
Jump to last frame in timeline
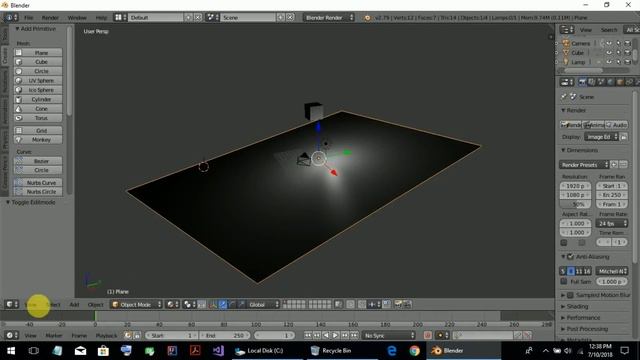coord(354,336)
